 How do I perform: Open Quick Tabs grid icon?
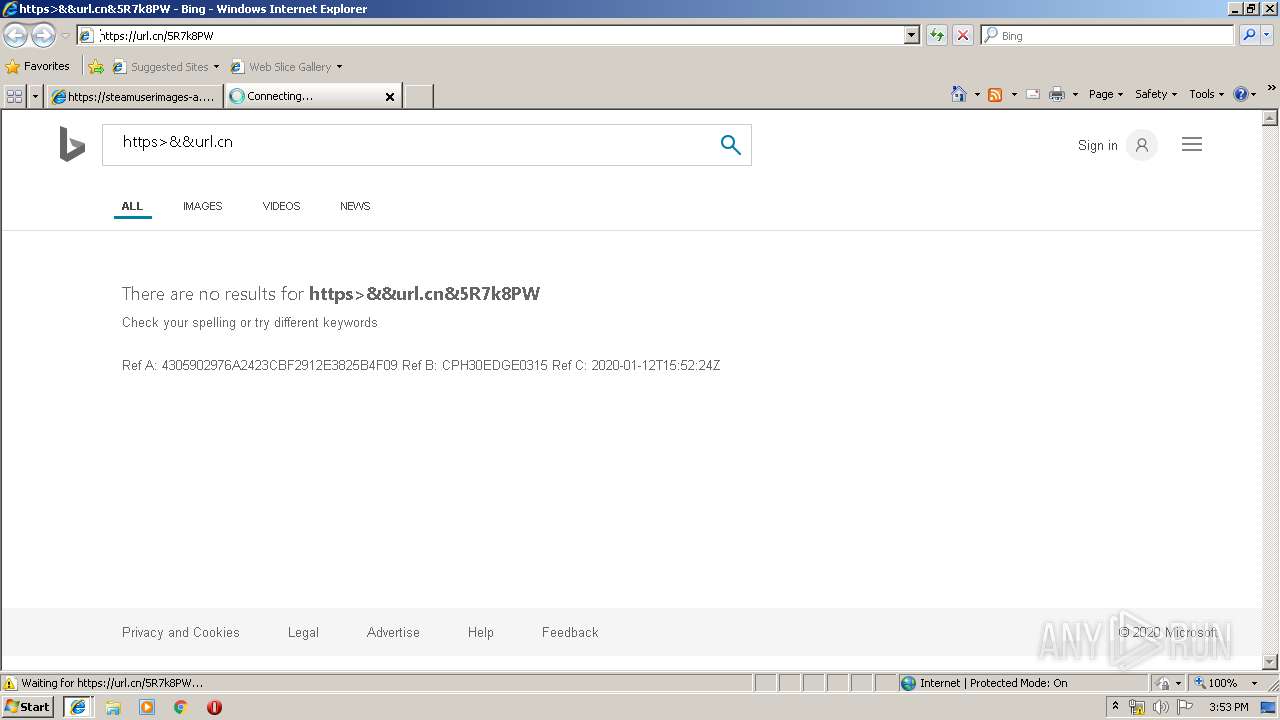click(x=14, y=96)
